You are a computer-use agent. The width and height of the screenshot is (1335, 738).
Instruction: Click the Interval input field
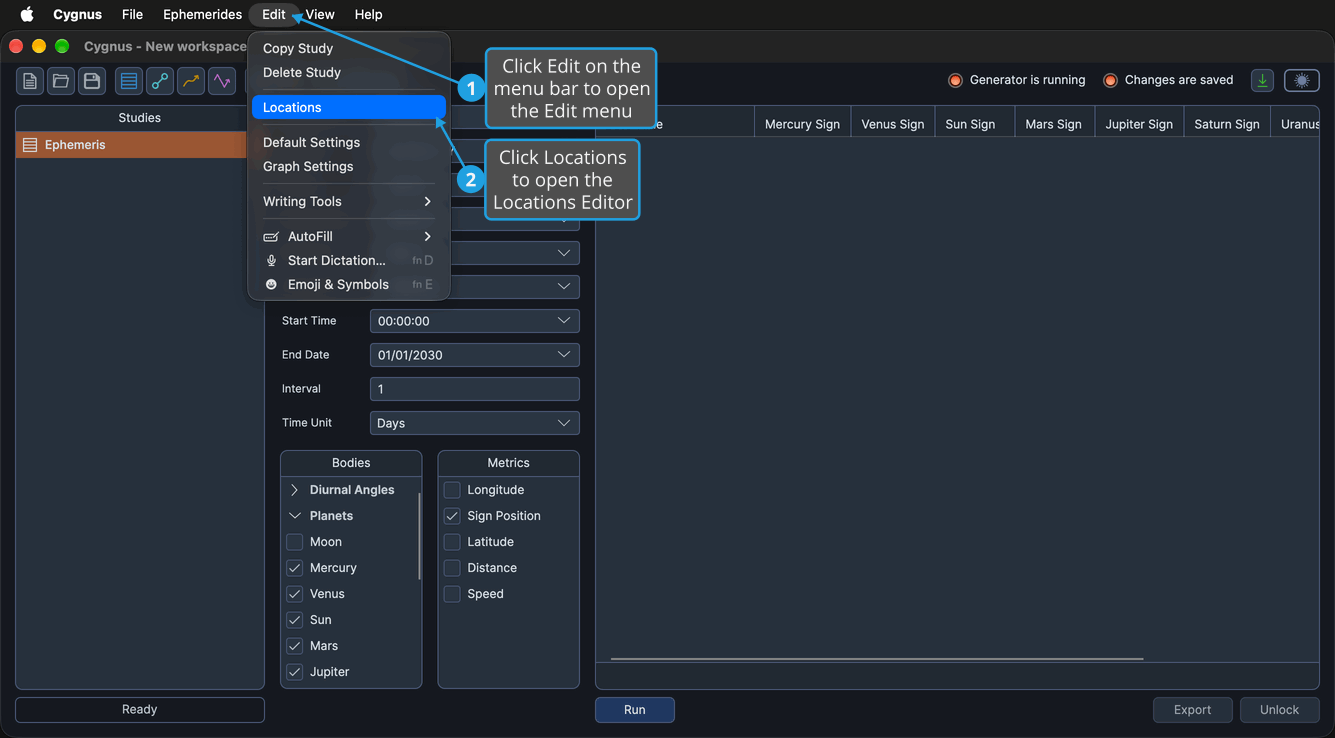click(x=475, y=389)
